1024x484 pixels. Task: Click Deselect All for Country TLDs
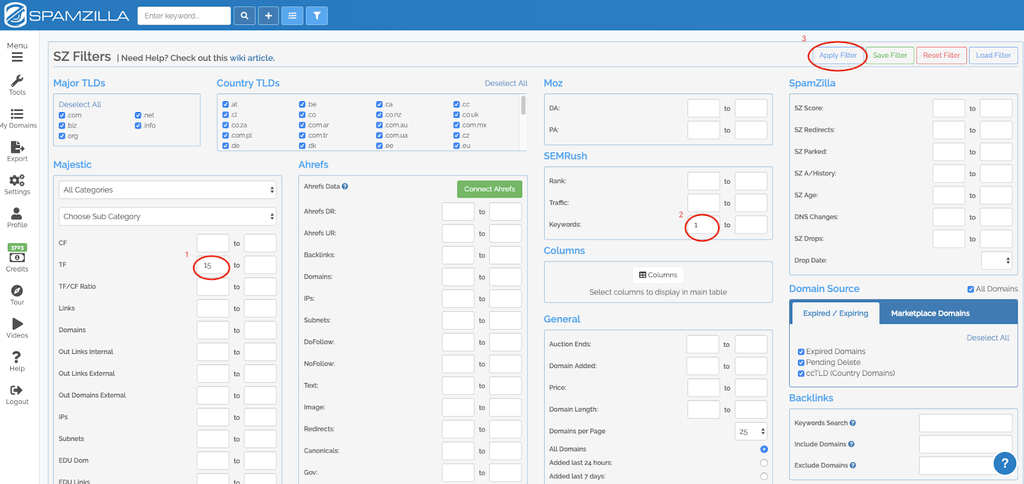point(505,84)
